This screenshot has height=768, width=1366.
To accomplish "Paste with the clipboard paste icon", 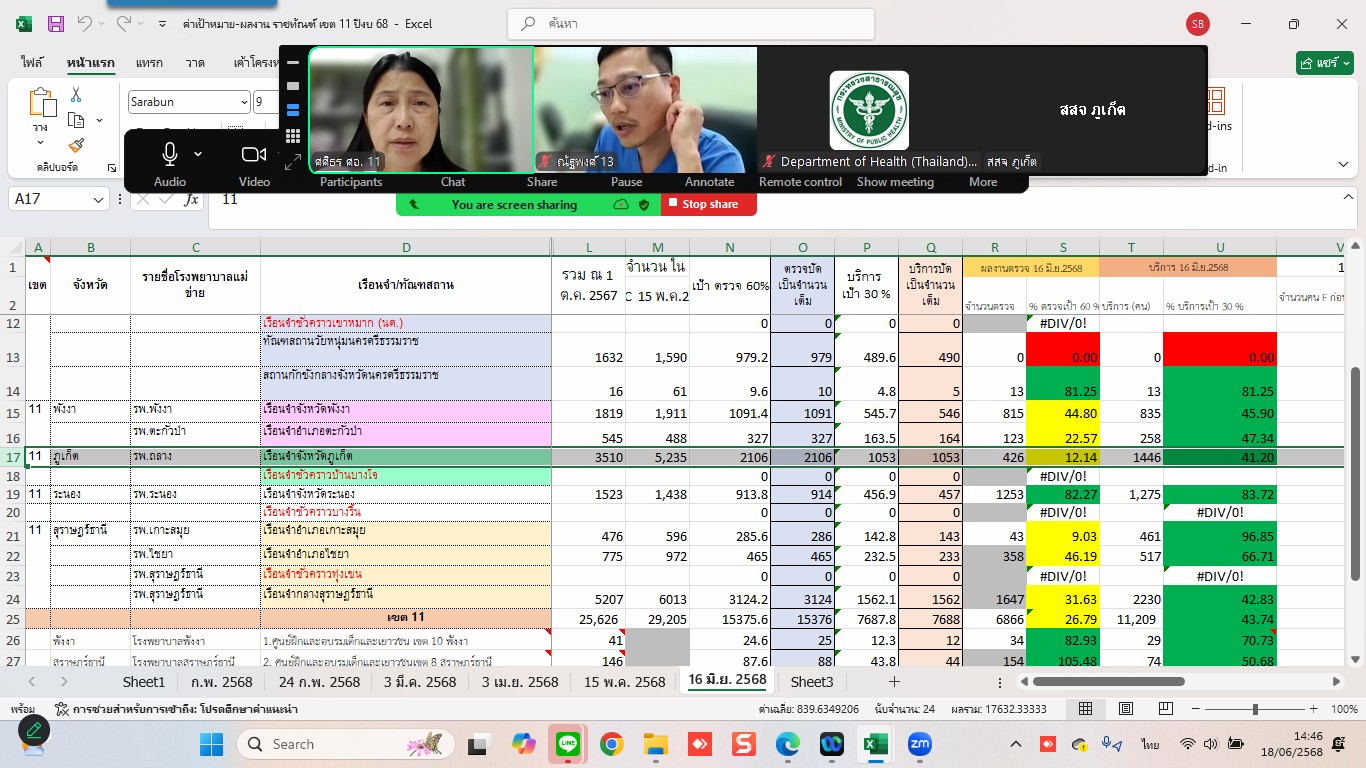I will click(41, 102).
